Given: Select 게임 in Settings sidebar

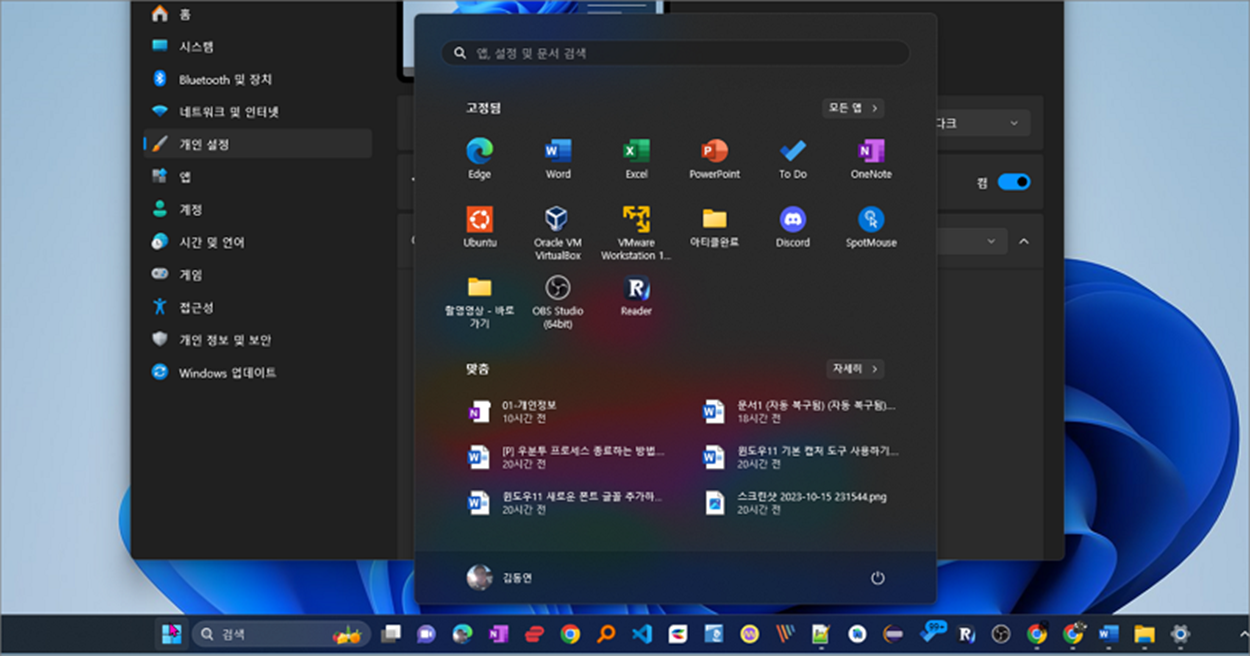Looking at the screenshot, I should pyautogui.click(x=258, y=274).
